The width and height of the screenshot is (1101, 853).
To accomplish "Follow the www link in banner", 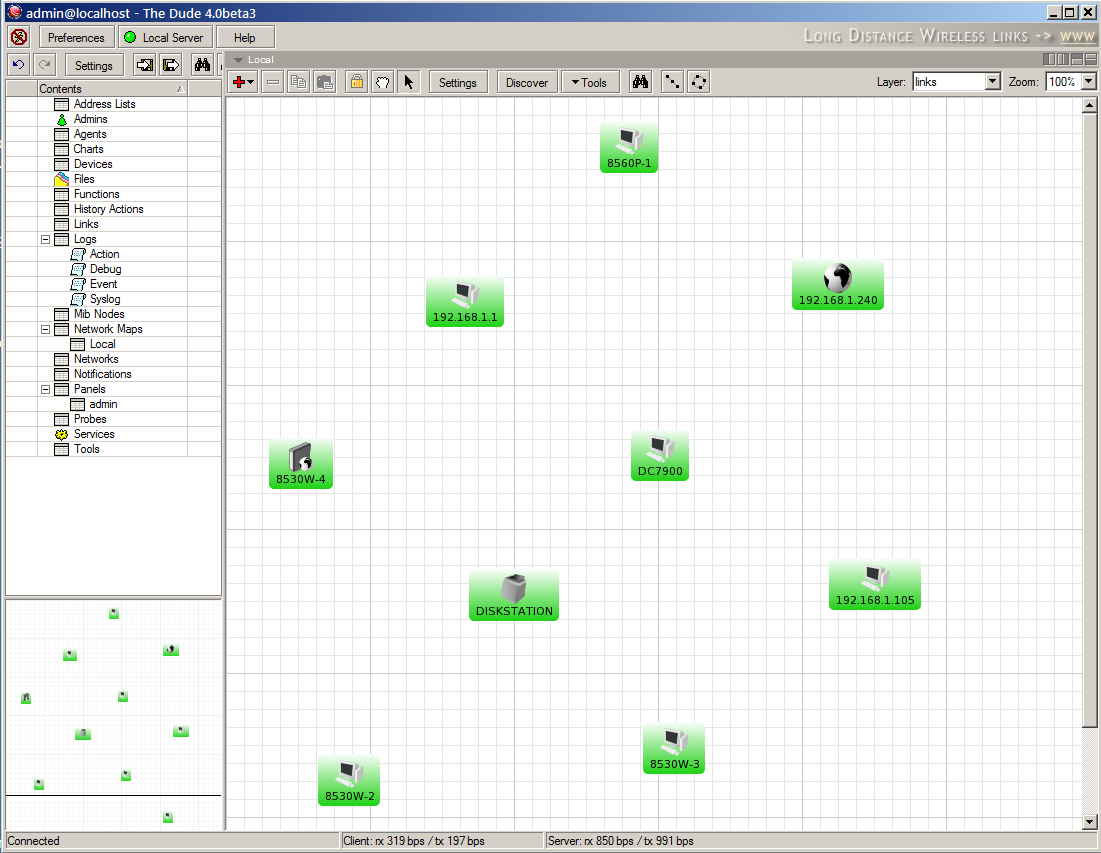I will pyautogui.click(x=1077, y=36).
